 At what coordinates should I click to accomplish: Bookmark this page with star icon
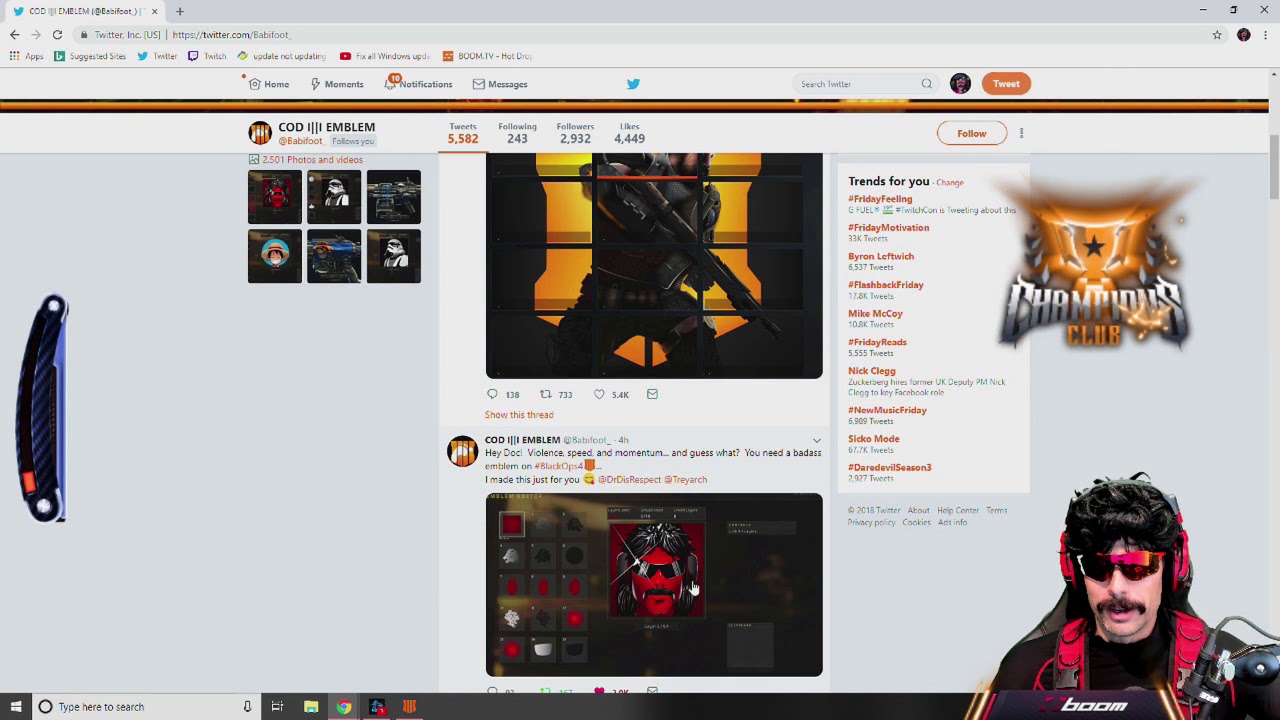[1217, 35]
